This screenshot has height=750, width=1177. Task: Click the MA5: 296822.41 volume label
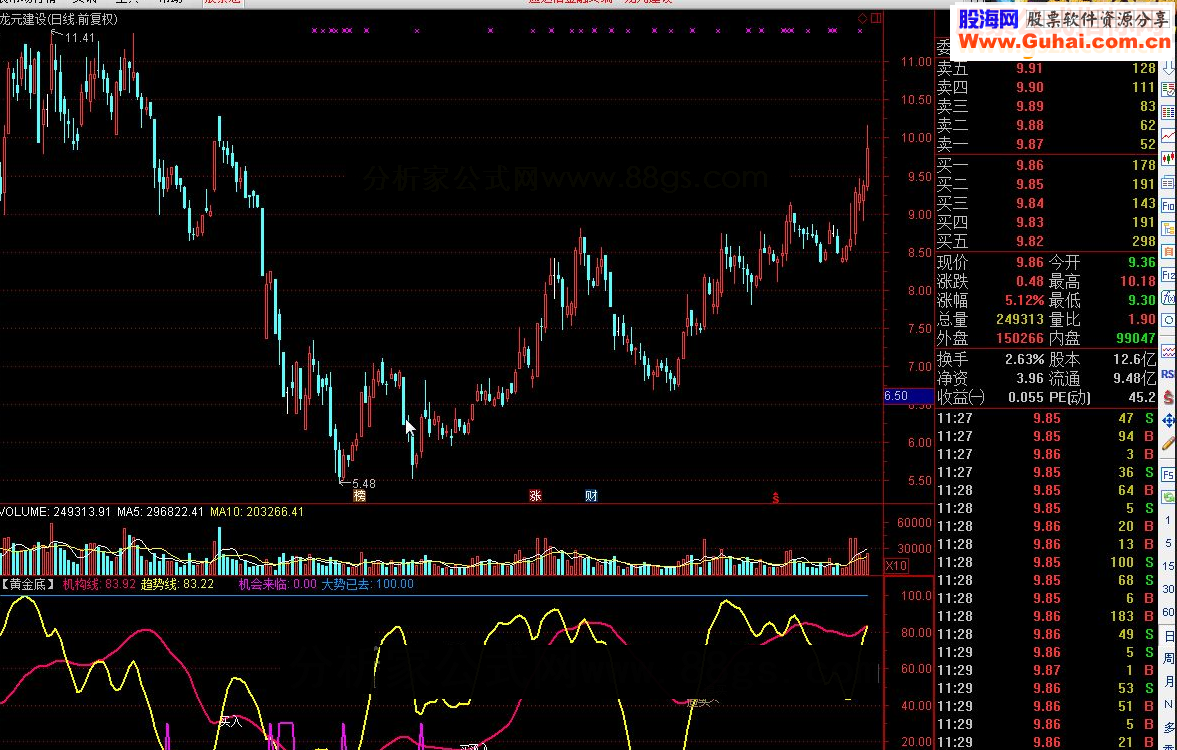(160, 512)
